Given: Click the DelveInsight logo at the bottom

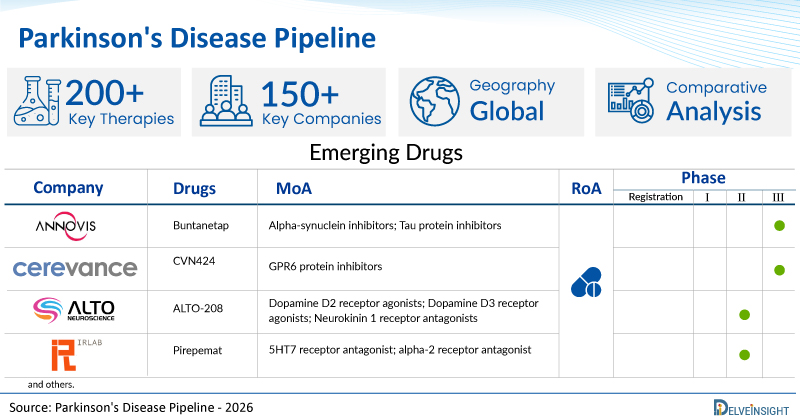Looking at the screenshot, I should [x=751, y=408].
